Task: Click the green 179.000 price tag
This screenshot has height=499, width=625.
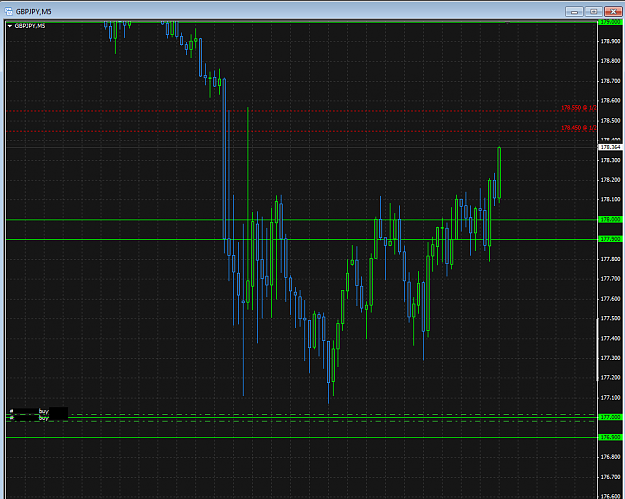Action: (610, 22)
